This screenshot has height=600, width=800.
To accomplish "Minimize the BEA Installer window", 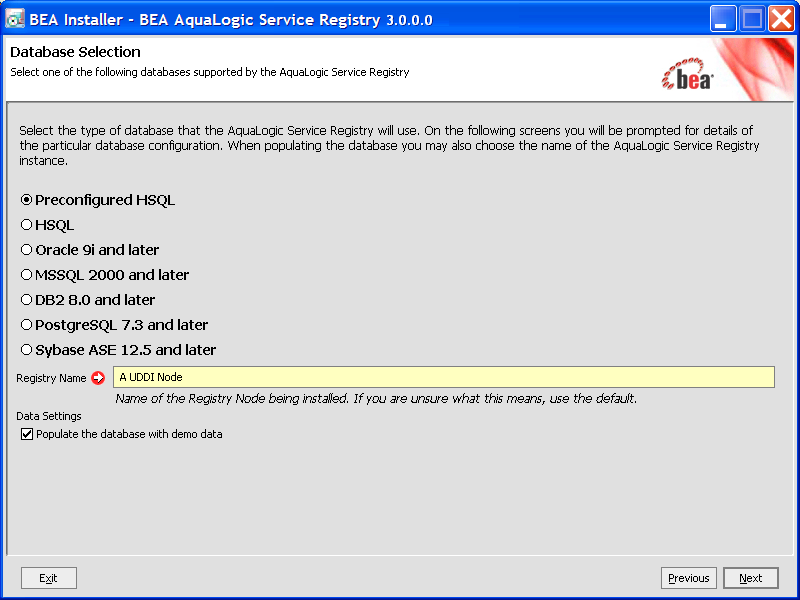I will [722, 19].
